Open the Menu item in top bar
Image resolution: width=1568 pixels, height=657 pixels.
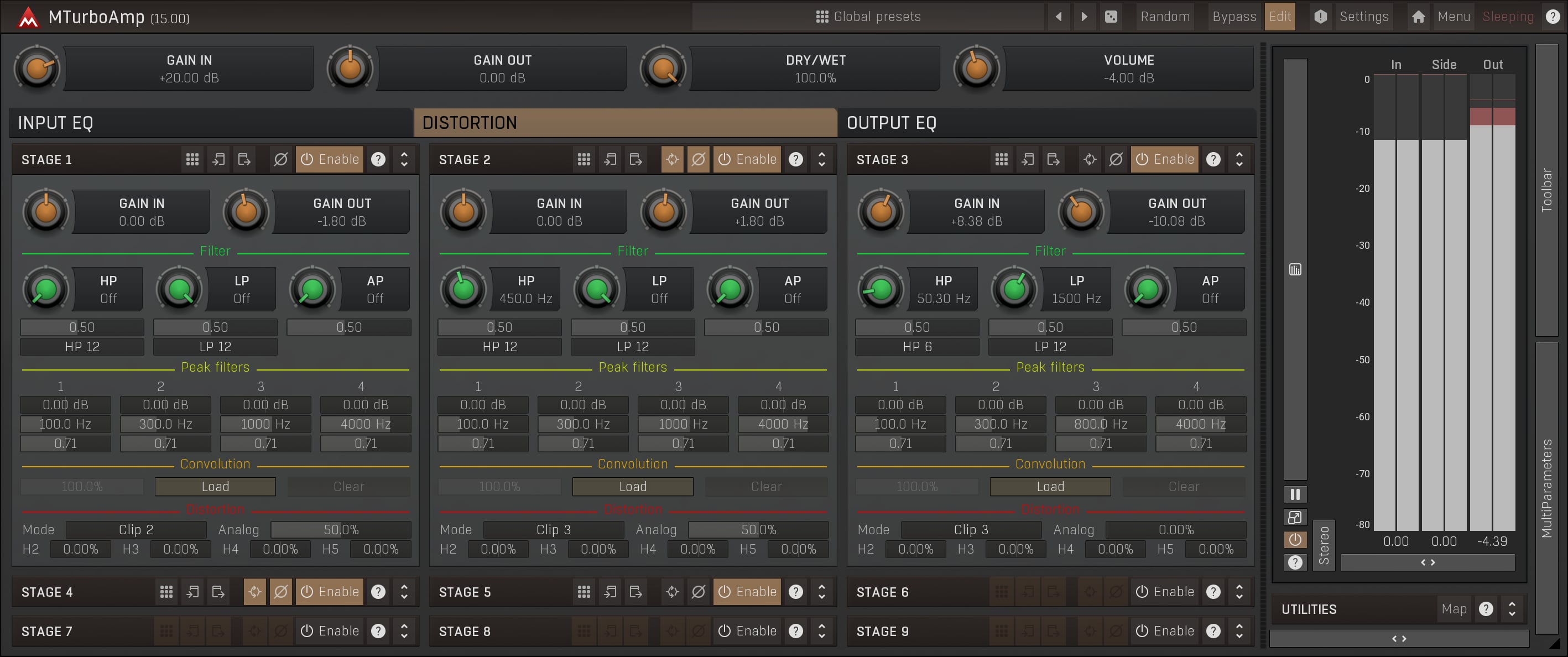click(1454, 17)
